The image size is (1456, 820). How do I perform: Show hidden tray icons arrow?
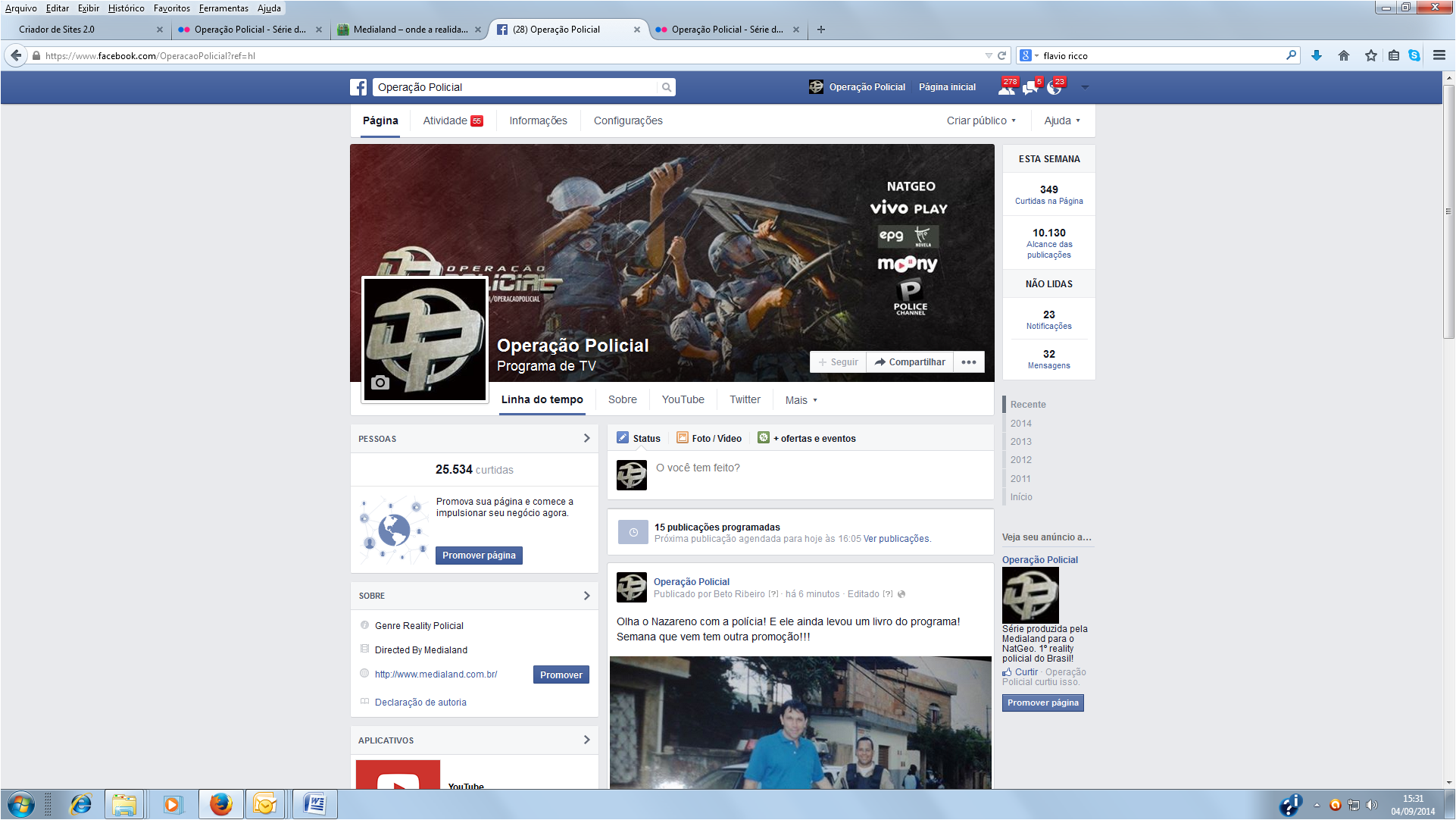(x=1317, y=805)
